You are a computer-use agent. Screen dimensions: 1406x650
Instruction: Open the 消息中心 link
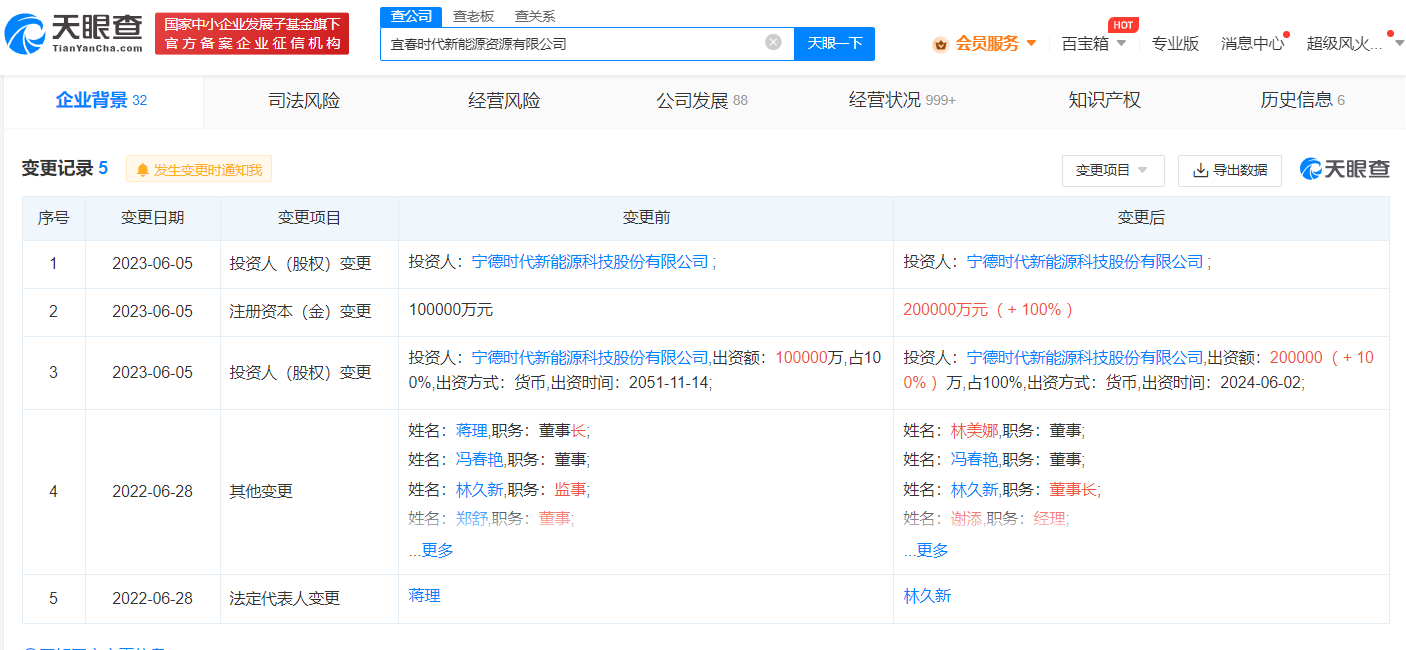pyautogui.click(x=1253, y=43)
